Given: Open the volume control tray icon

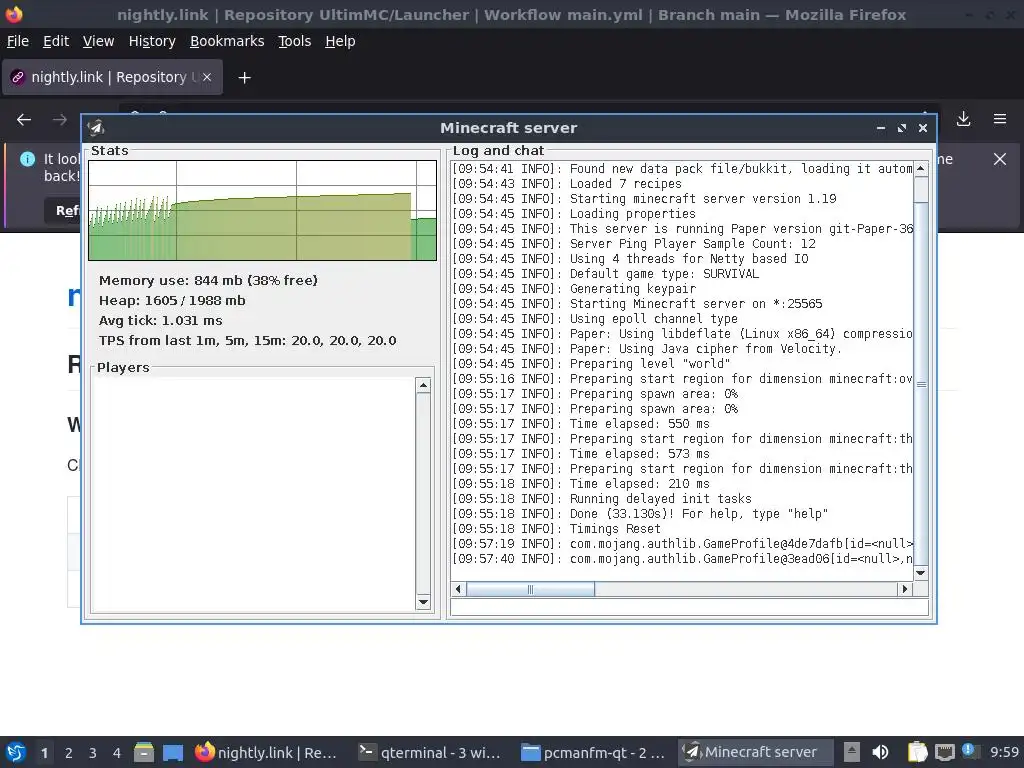Looking at the screenshot, I should pos(880,752).
